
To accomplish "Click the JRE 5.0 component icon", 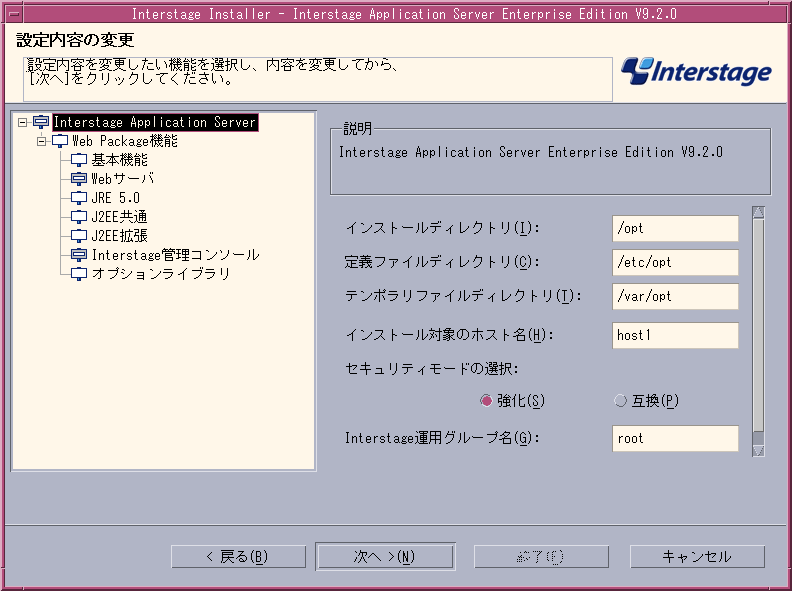I will pos(79,198).
